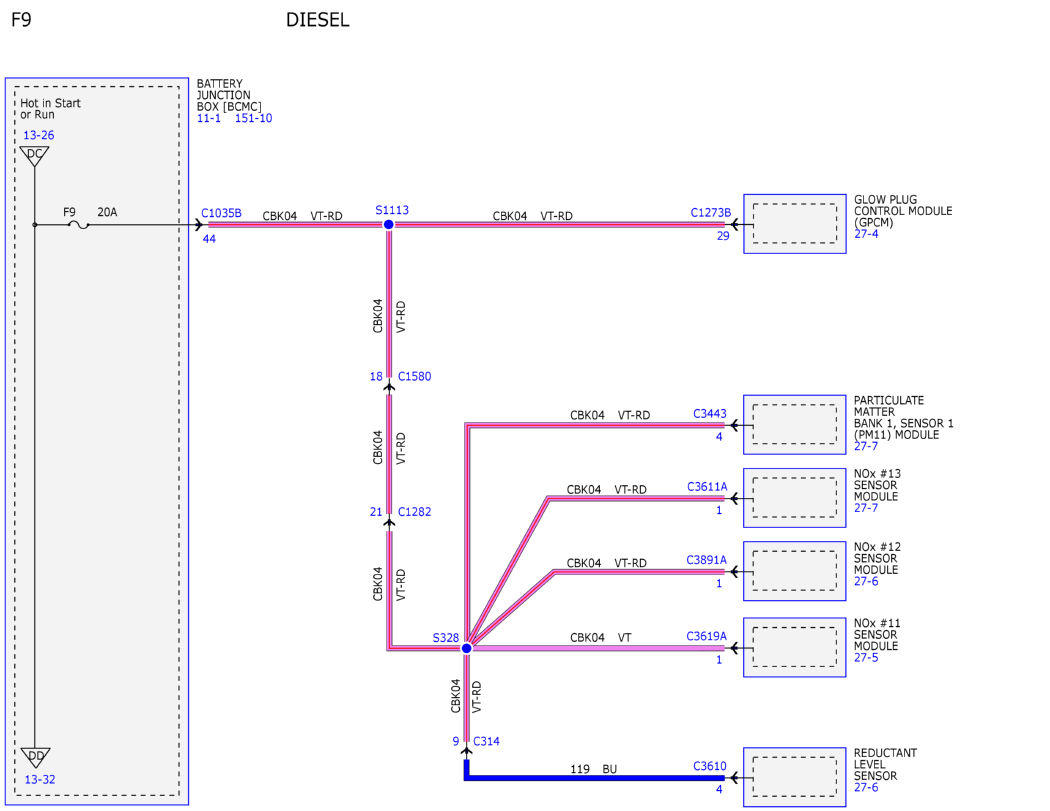The height and width of the screenshot is (811, 1050).
Task: Select the Particulate Matter PM11 Module box
Action: click(795, 425)
